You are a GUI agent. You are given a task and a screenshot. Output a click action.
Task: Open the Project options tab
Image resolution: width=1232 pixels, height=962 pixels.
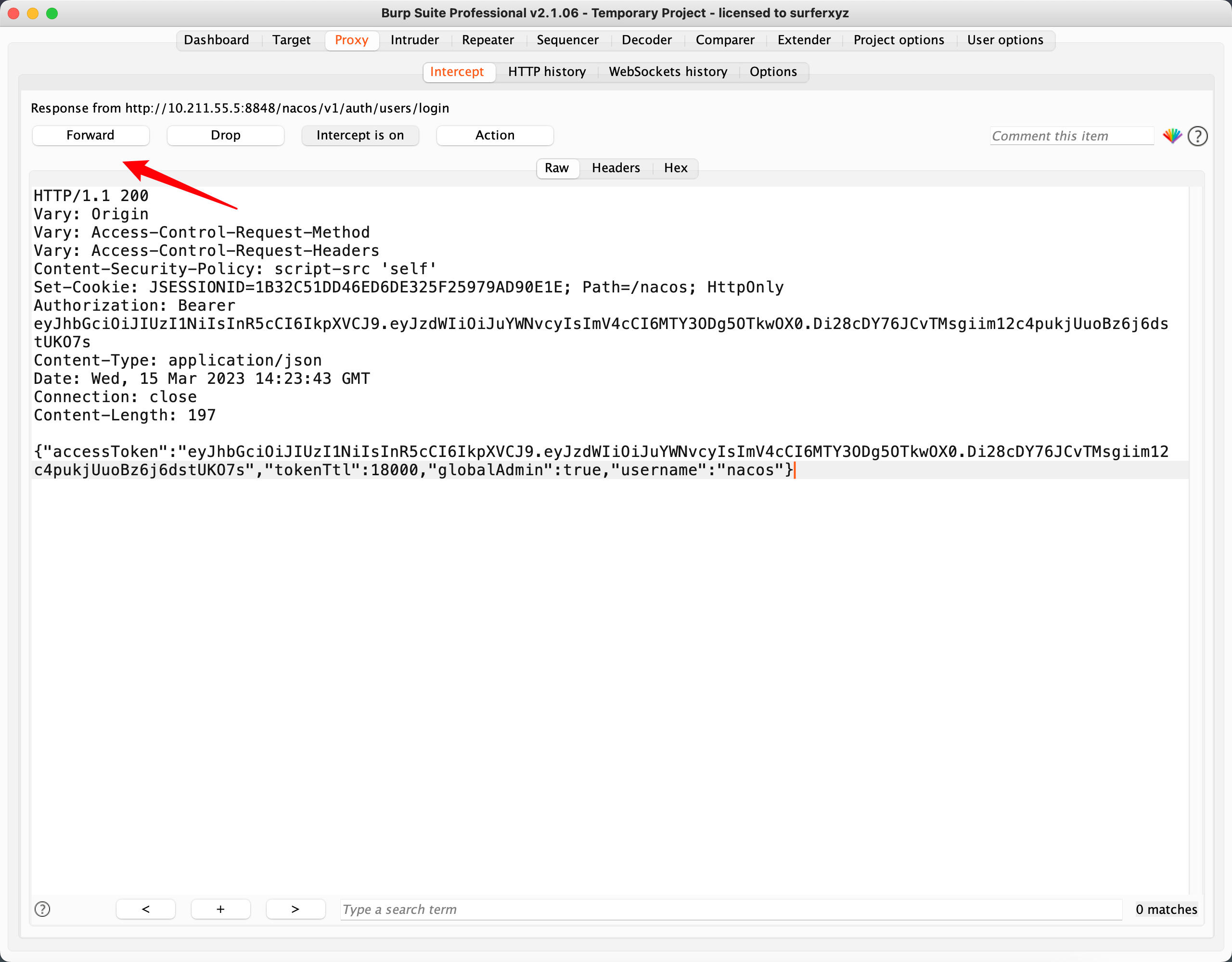898,40
